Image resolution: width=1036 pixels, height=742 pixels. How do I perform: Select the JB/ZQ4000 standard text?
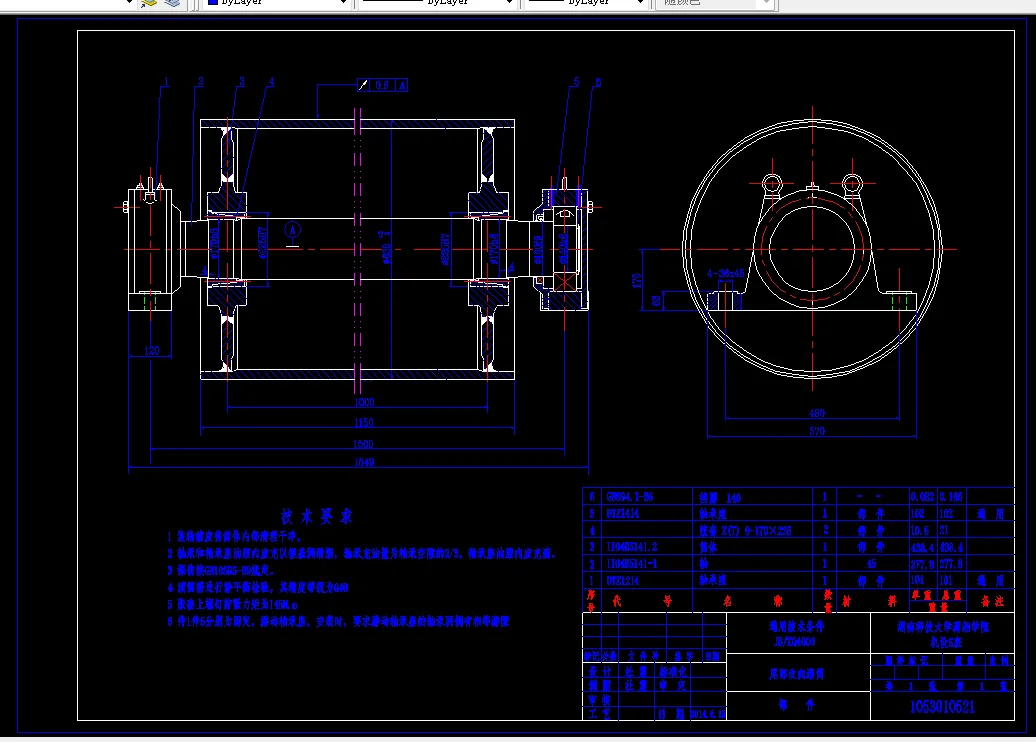[x=794, y=642]
